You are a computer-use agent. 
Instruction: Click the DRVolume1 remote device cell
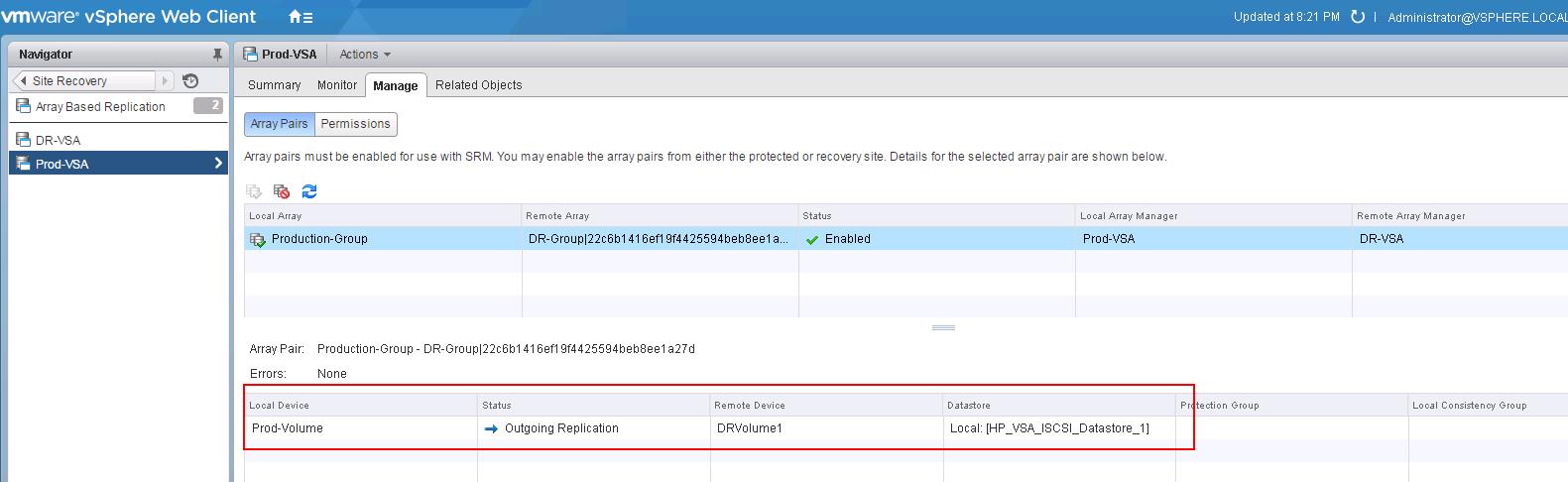[x=826, y=428]
